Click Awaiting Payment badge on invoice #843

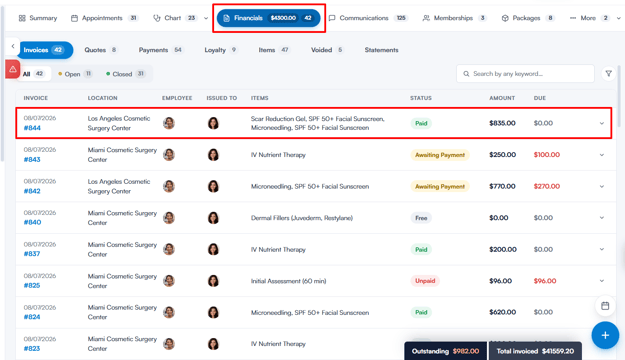click(x=440, y=155)
